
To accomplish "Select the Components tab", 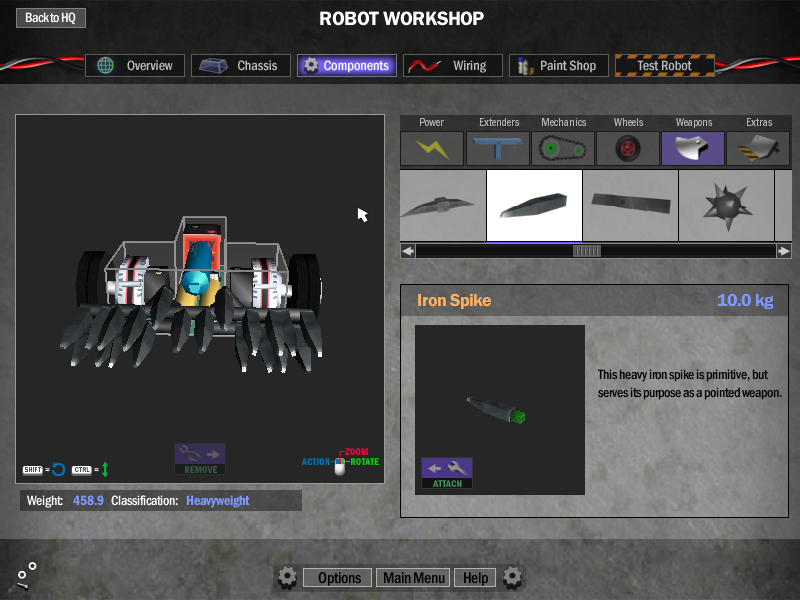I will tap(347, 65).
